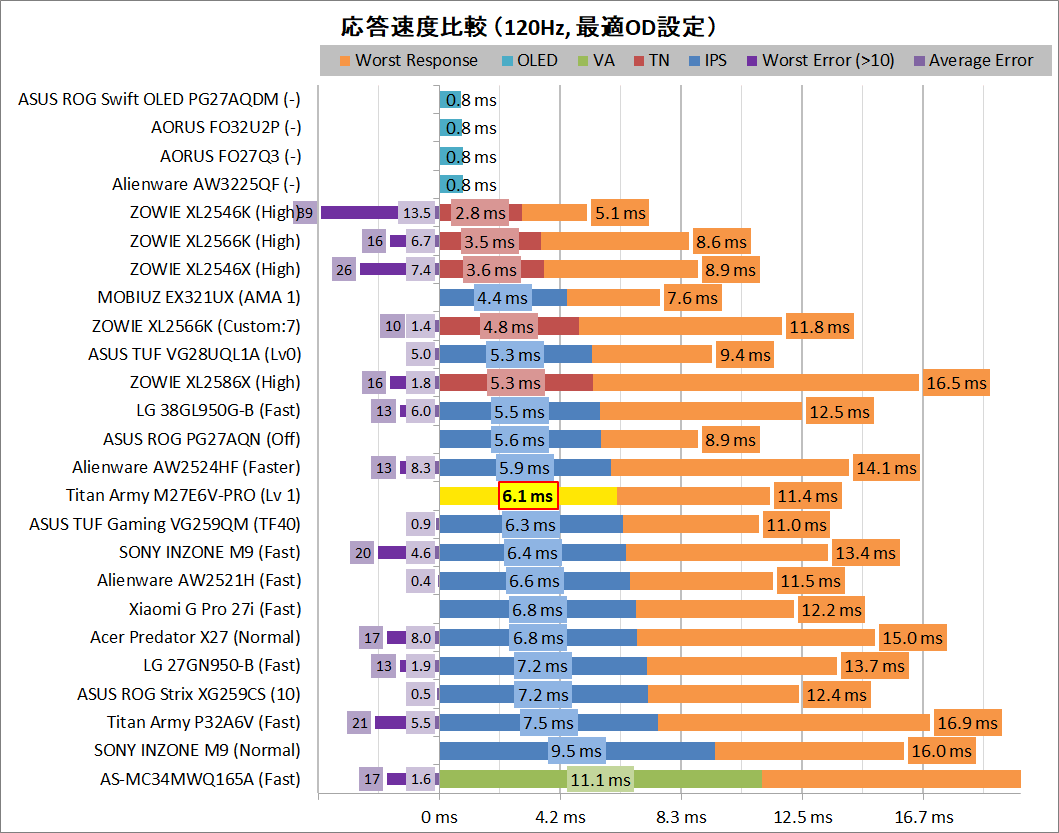The height and width of the screenshot is (833, 1059).
Task: Select the ZOWIE XL2566K (High) label
Action: (x=215, y=241)
